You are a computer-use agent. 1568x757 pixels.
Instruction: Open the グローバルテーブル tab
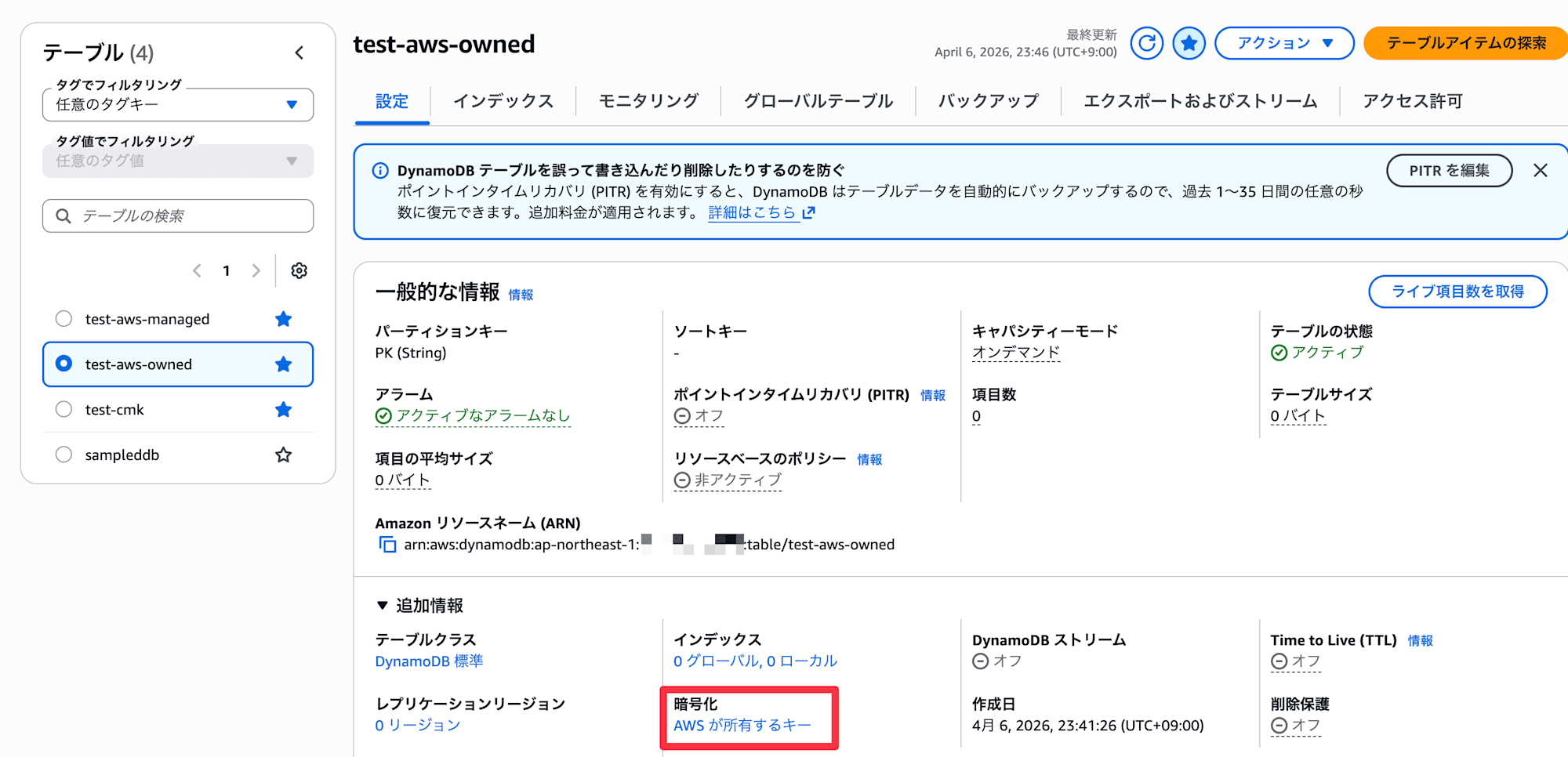click(818, 101)
